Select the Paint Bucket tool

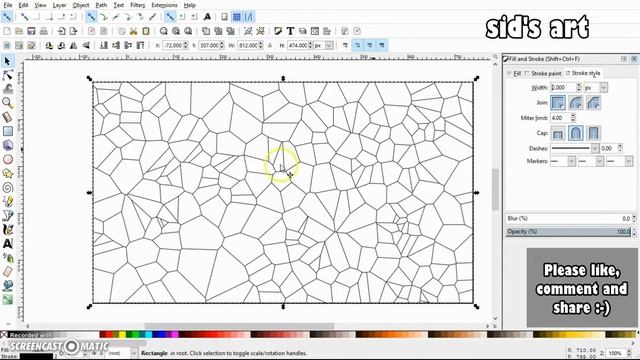(7, 286)
